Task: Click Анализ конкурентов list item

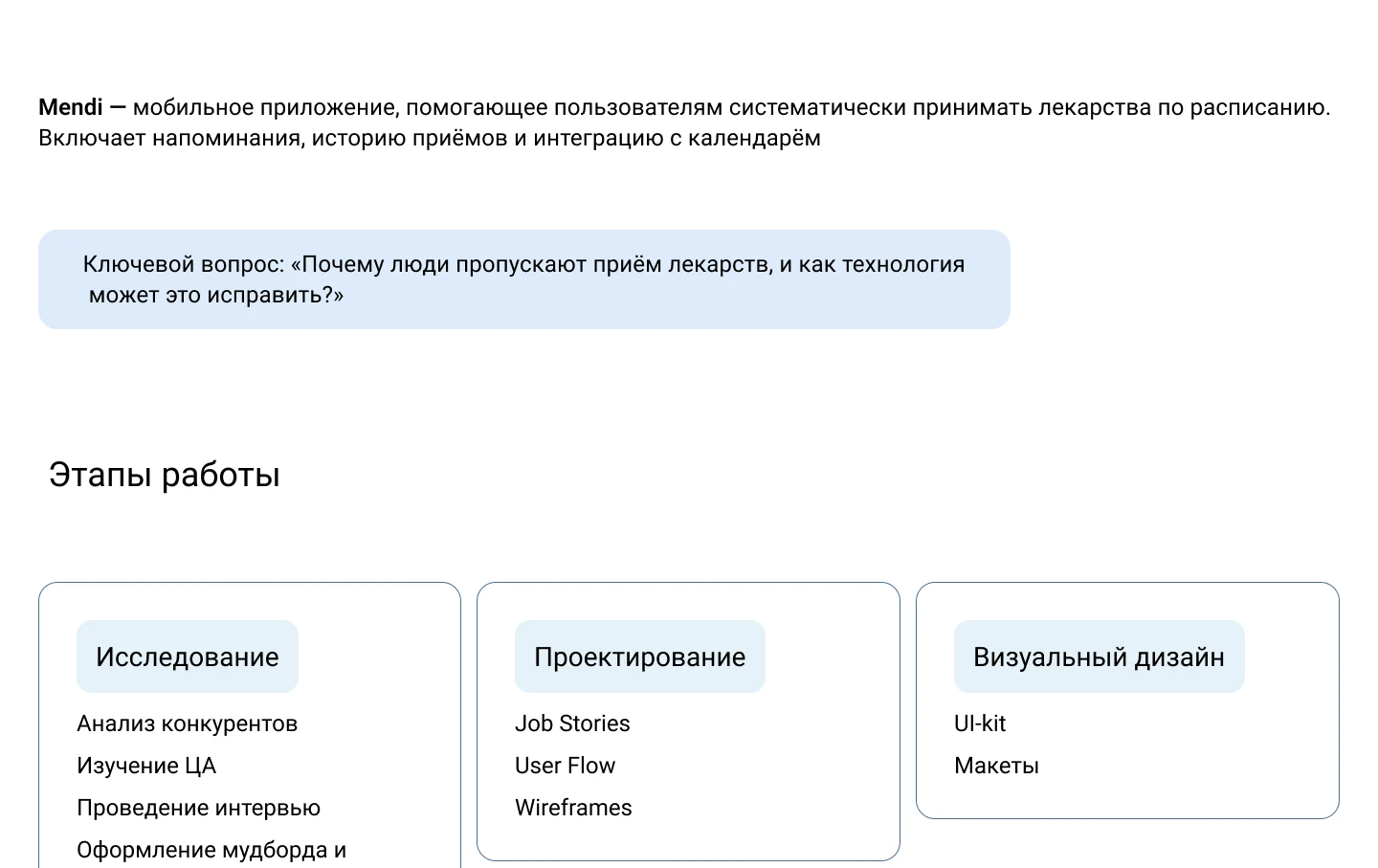Action: (187, 723)
